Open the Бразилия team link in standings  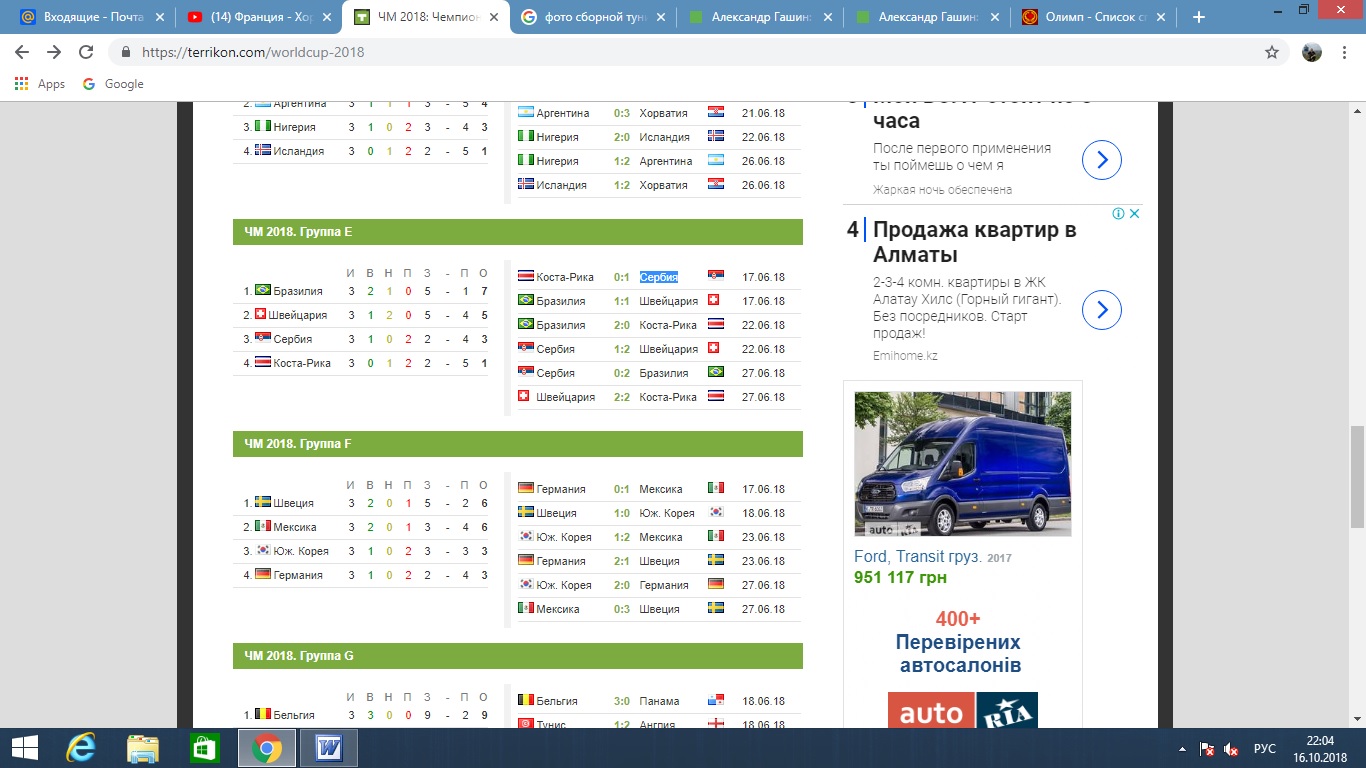(298, 291)
